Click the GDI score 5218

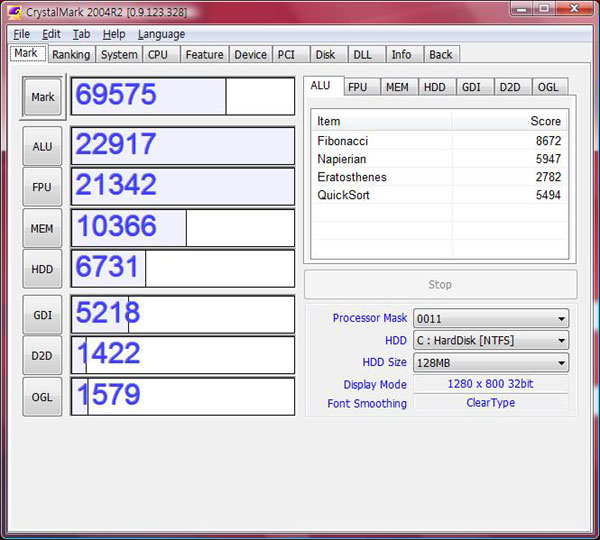[x=108, y=312]
